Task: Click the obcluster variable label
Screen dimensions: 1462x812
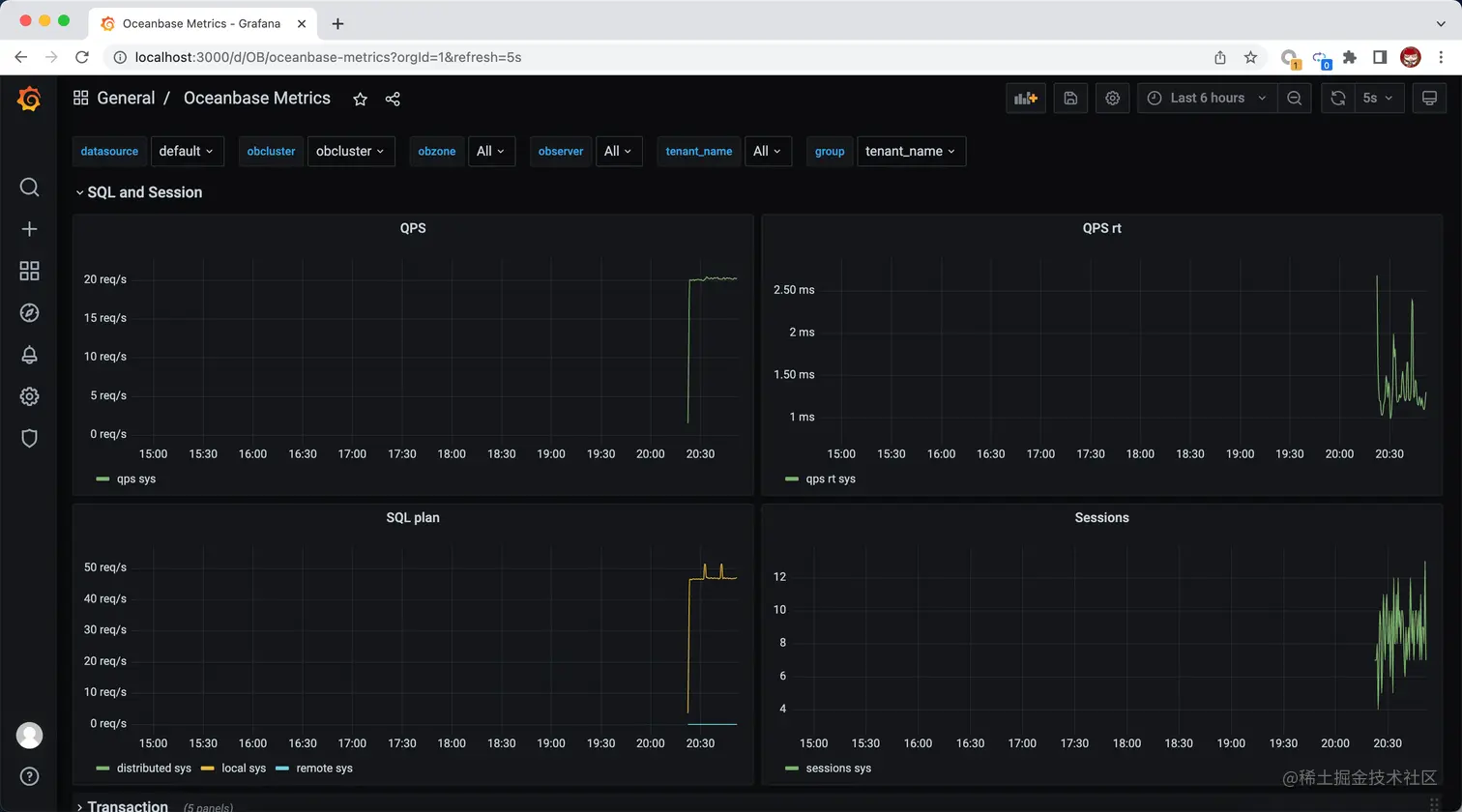Action: [x=271, y=151]
